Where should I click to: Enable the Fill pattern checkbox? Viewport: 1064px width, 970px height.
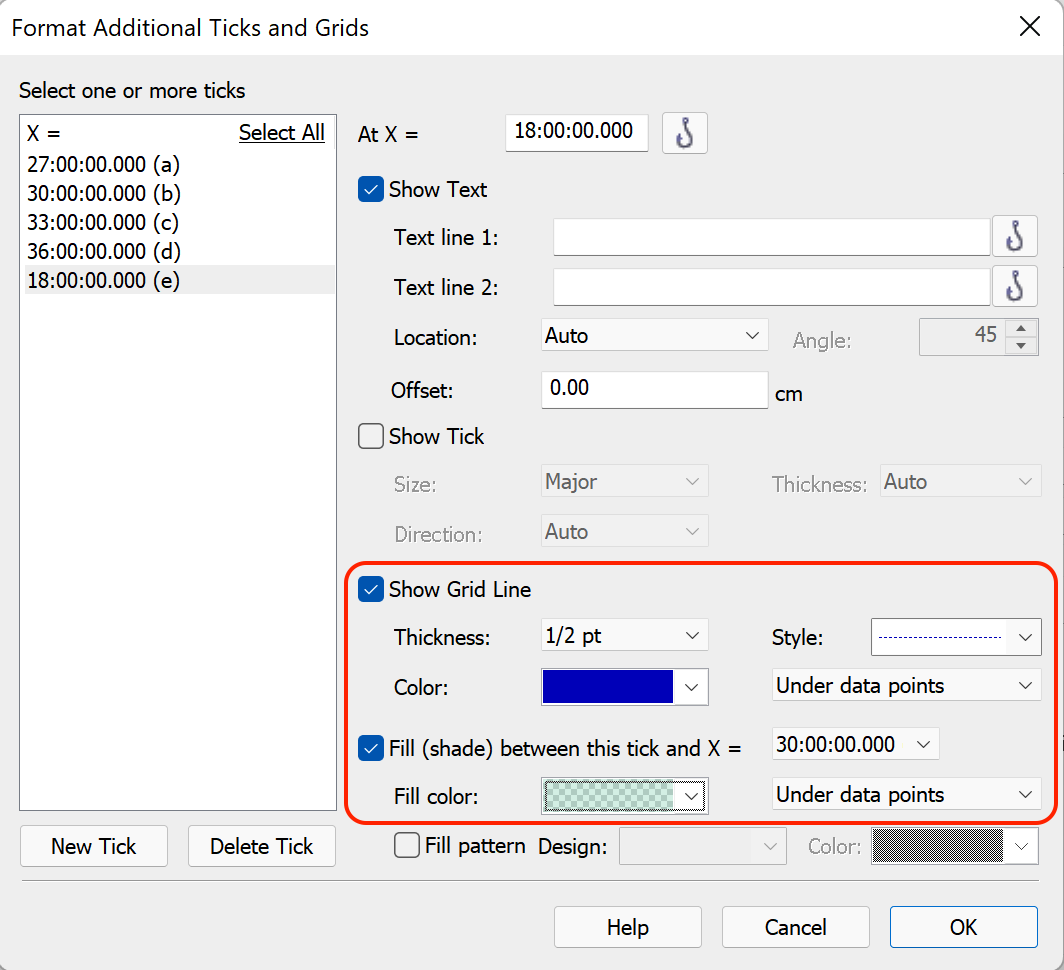[x=408, y=846]
